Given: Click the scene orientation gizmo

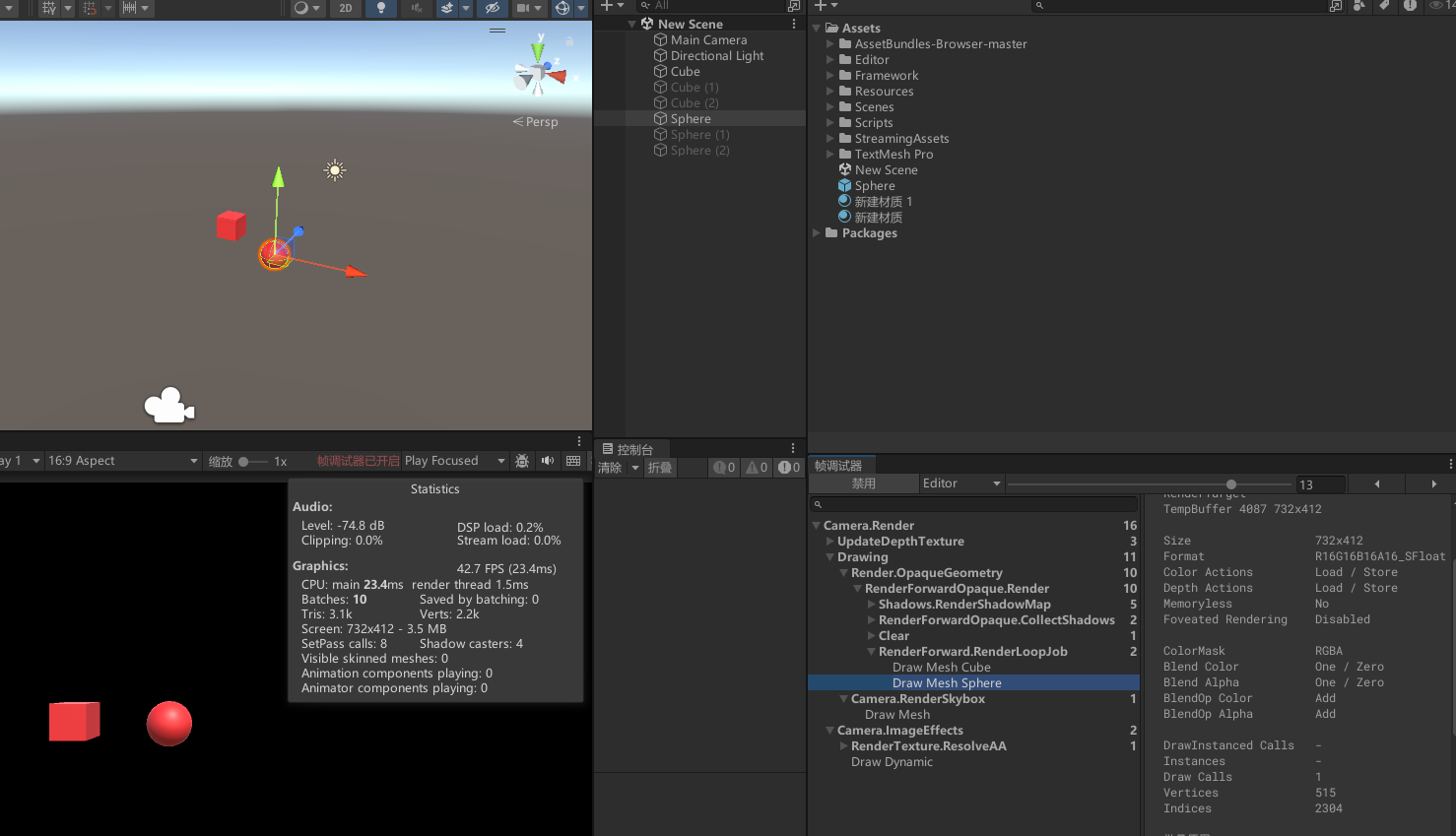Looking at the screenshot, I should click(x=539, y=73).
